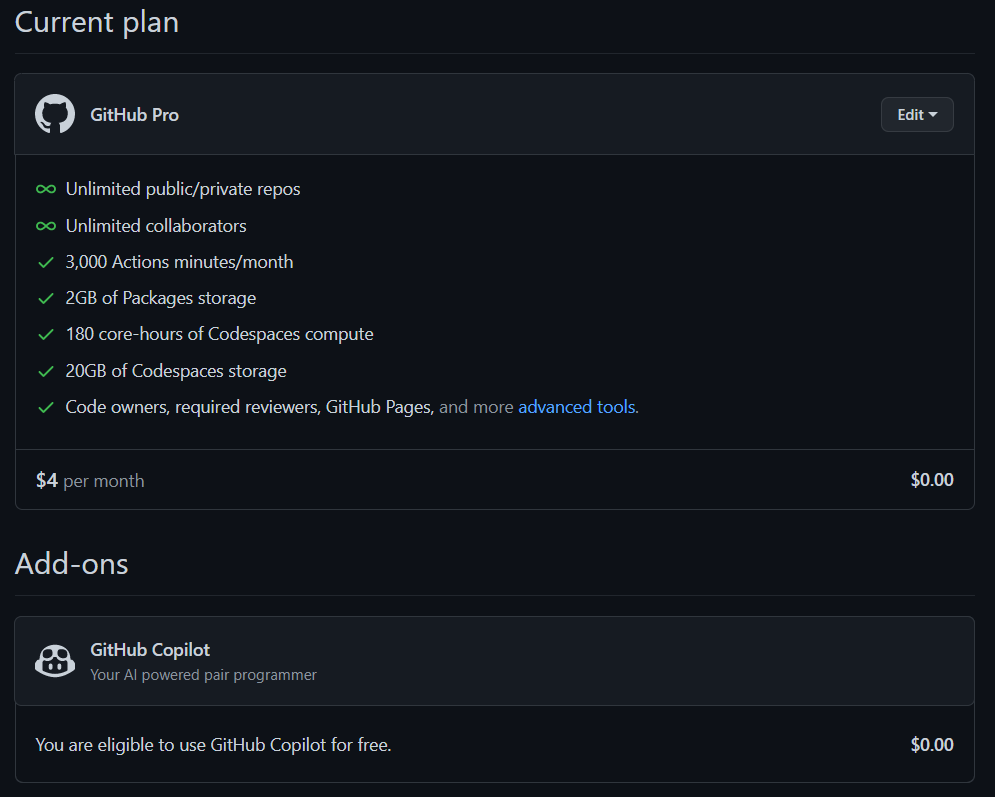Click the infinity icon beside unlimited collaborators
Viewport: 995px width, 797px height.
tap(45, 225)
